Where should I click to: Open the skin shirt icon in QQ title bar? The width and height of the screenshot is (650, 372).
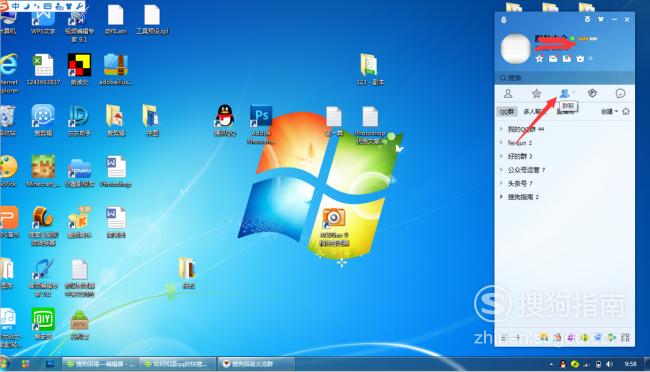601,19
